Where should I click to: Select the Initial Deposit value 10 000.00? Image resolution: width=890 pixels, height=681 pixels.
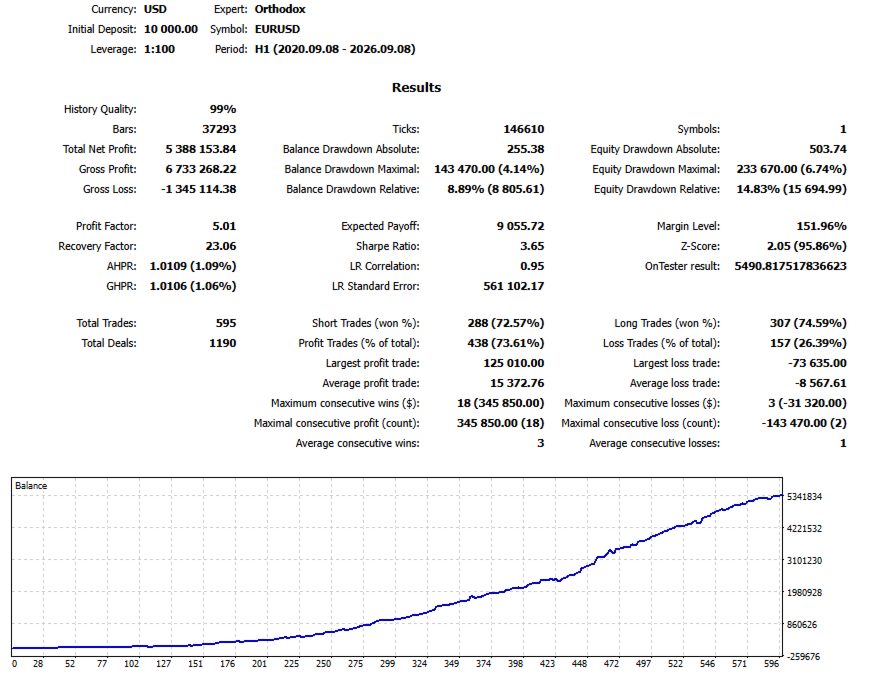[171, 29]
